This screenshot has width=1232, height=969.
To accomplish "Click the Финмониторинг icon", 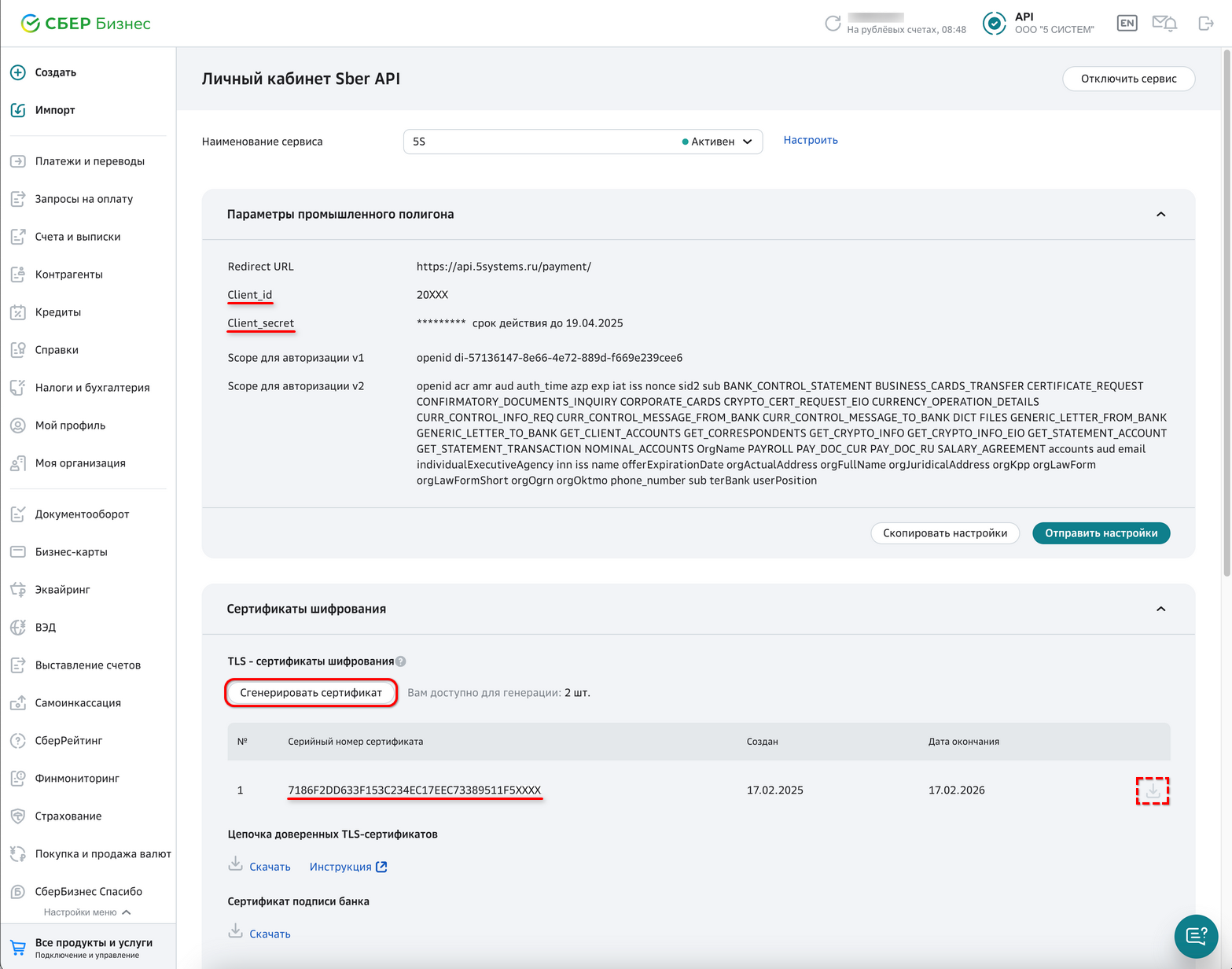I will [18, 779].
